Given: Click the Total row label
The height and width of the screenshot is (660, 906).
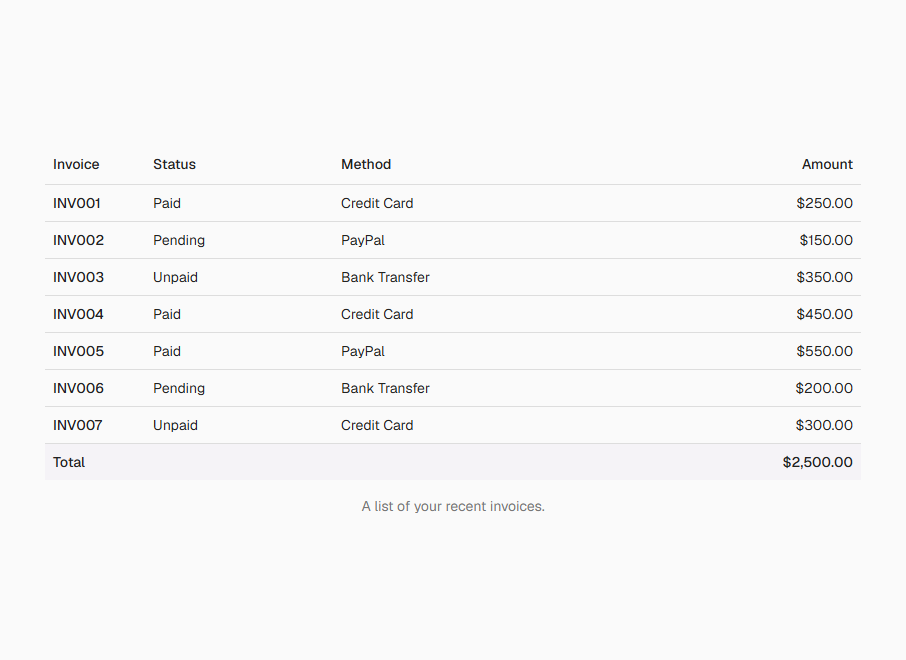Looking at the screenshot, I should coord(69,462).
